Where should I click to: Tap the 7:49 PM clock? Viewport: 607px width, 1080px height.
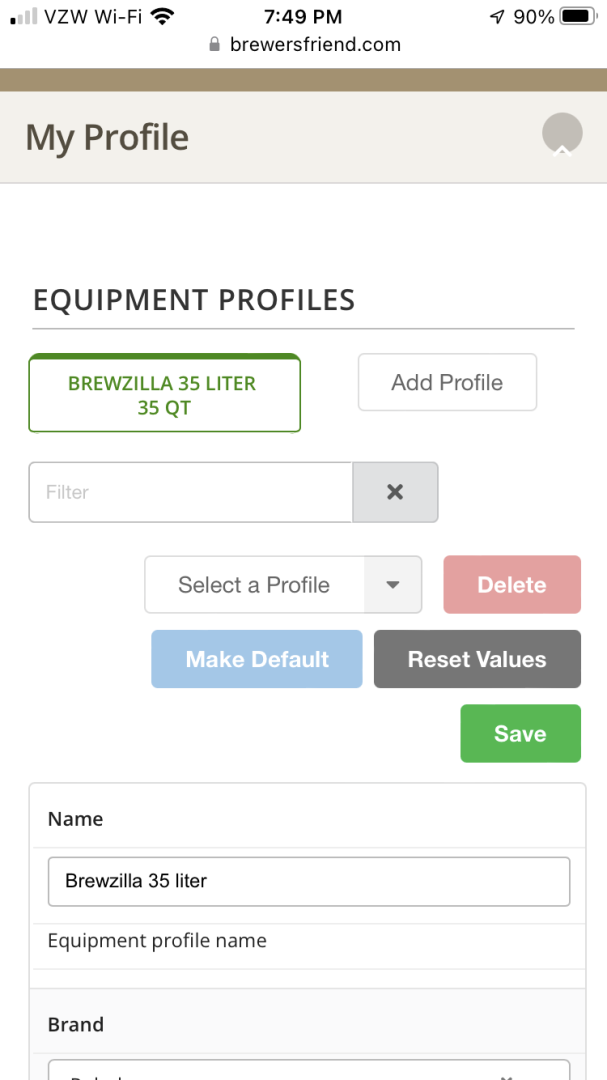tap(303, 17)
